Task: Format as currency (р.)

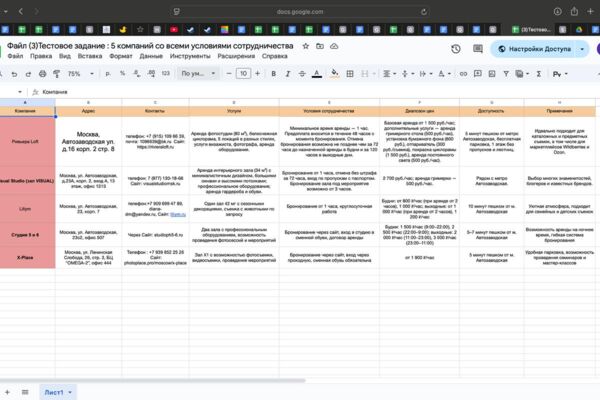Action: pyautogui.click(x=108, y=73)
